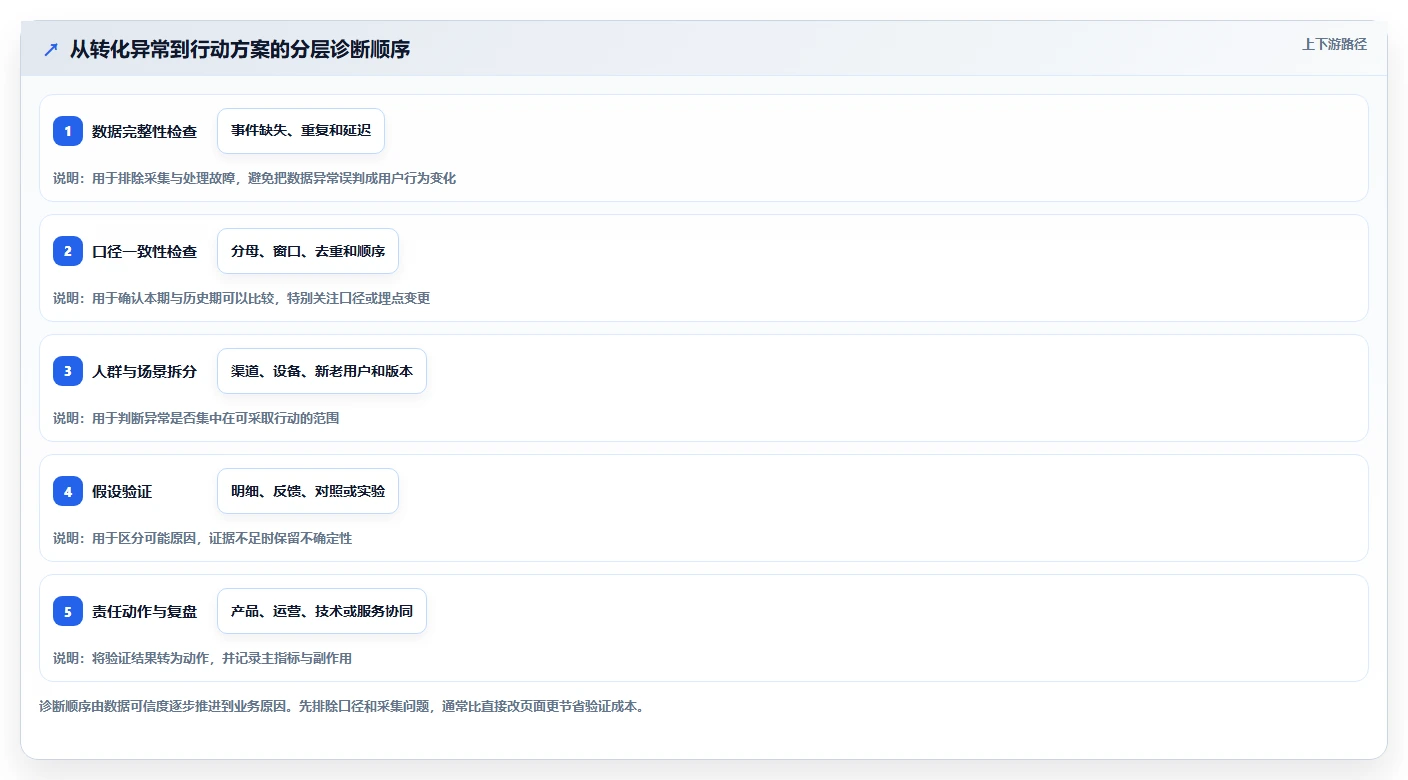Click description about 证据不足时保留不确定性
This screenshot has height=780, width=1408.
coord(203,538)
